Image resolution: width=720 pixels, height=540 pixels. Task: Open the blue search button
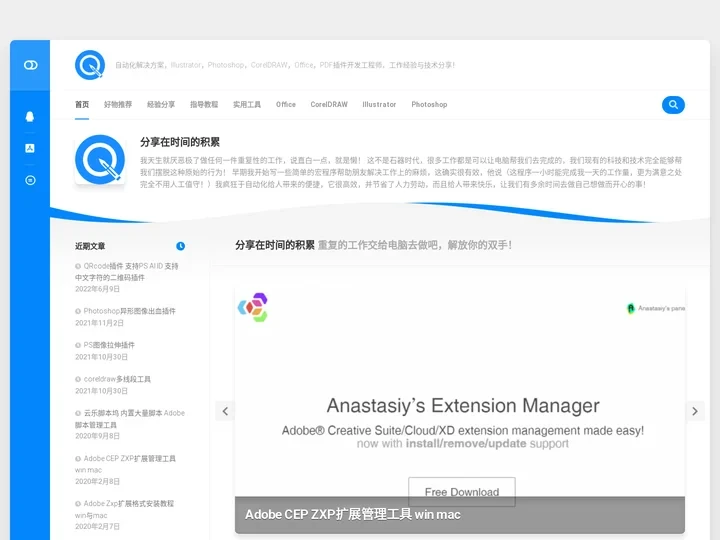point(673,105)
